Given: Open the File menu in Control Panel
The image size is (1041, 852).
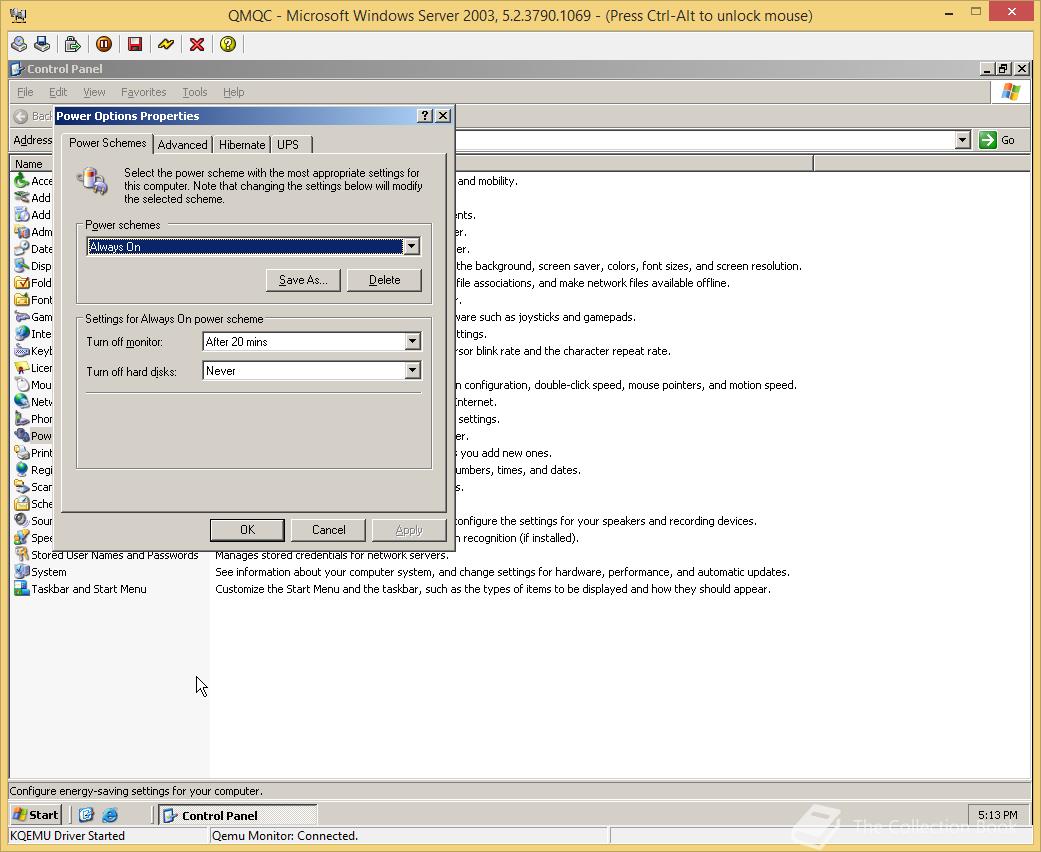Looking at the screenshot, I should click(25, 92).
